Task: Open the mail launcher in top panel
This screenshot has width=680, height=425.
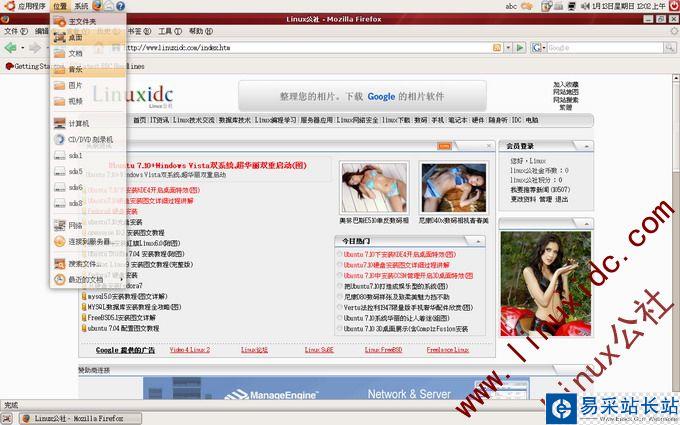Action: coord(109,6)
